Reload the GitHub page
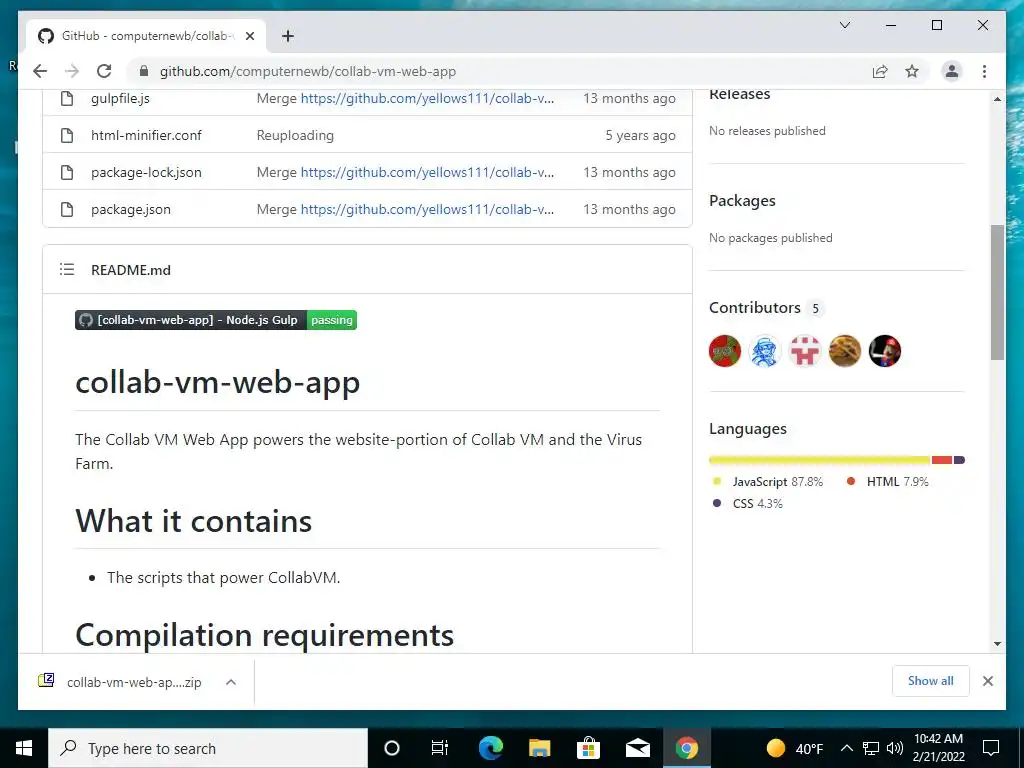 click(104, 71)
